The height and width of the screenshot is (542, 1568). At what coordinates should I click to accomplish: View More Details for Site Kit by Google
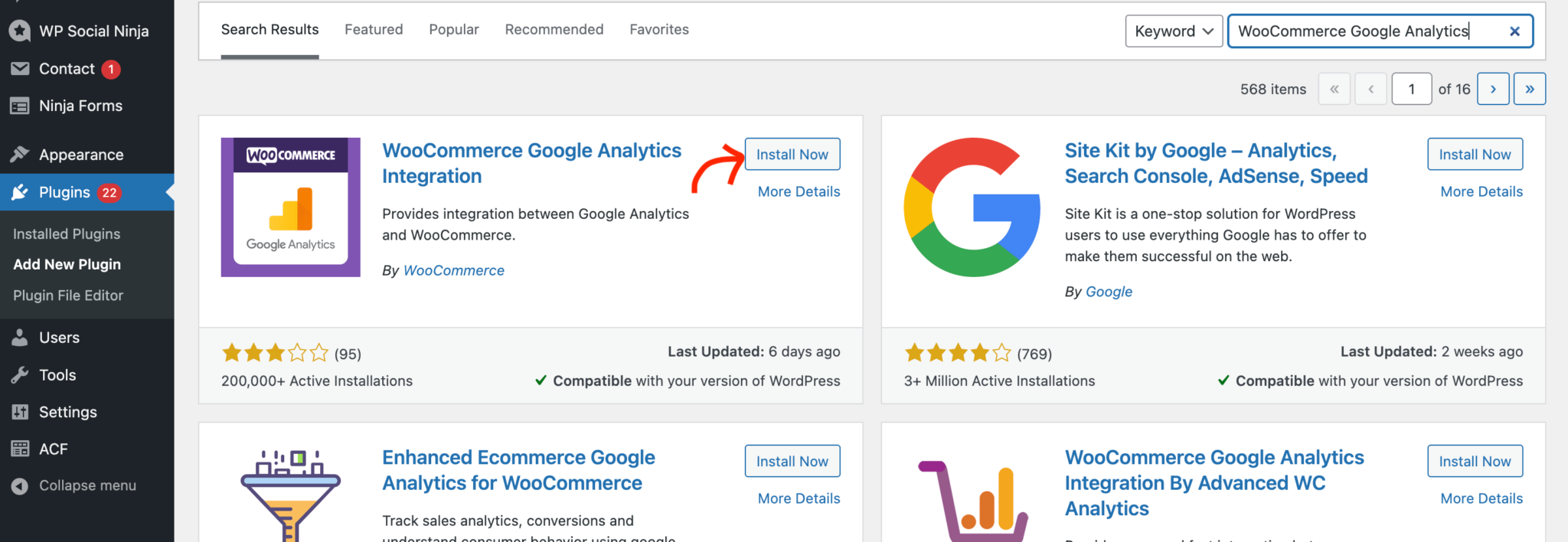(1481, 191)
